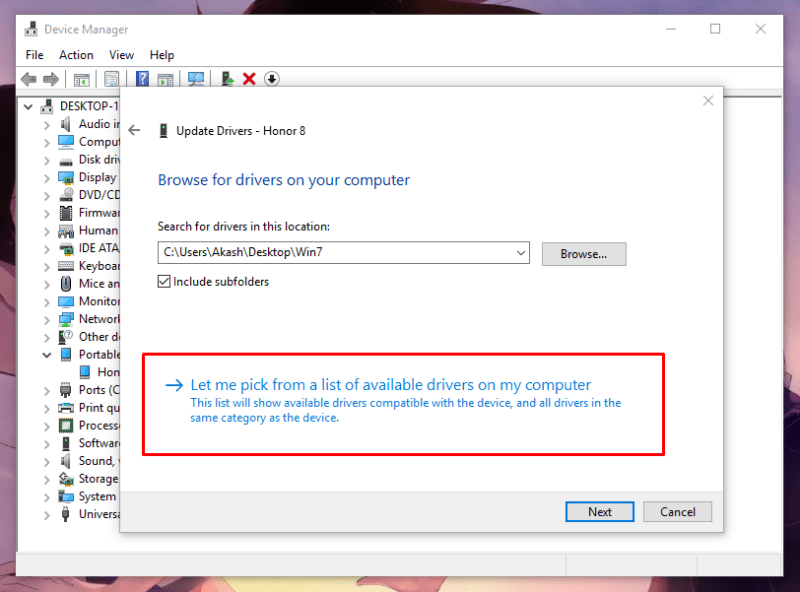Open the driver location dropdown arrow
This screenshot has height=592, width=800.
[520, 253]
